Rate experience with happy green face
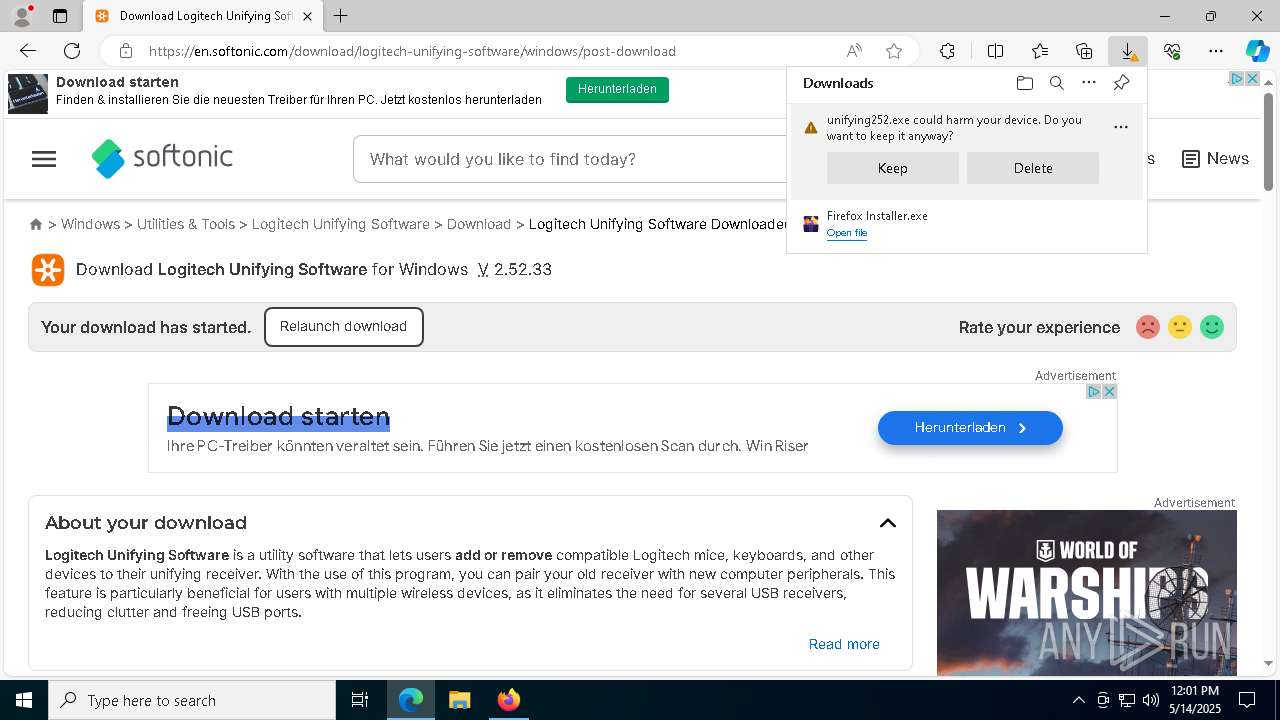This screenshot has width=1280, height=720. (x=1212, y=327)
